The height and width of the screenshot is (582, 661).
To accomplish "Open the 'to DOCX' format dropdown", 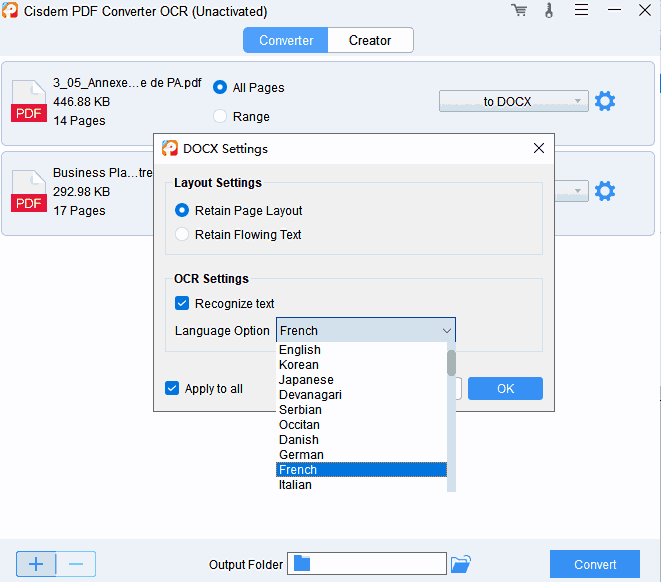I will (x=513, y=101).
